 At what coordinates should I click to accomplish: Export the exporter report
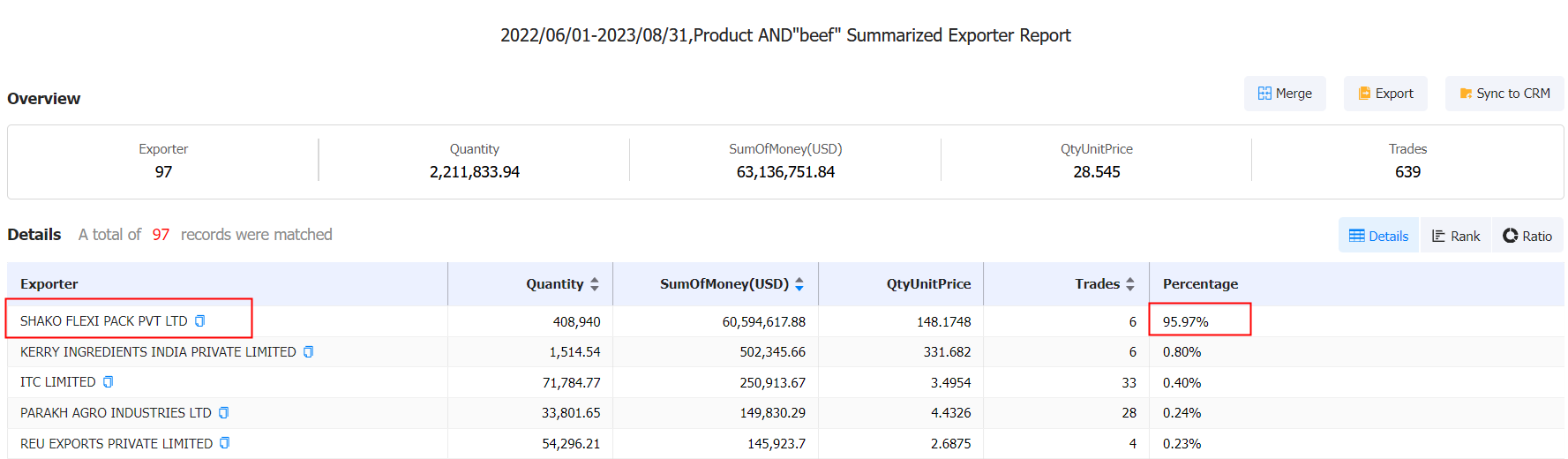(x=1385, y=94)
